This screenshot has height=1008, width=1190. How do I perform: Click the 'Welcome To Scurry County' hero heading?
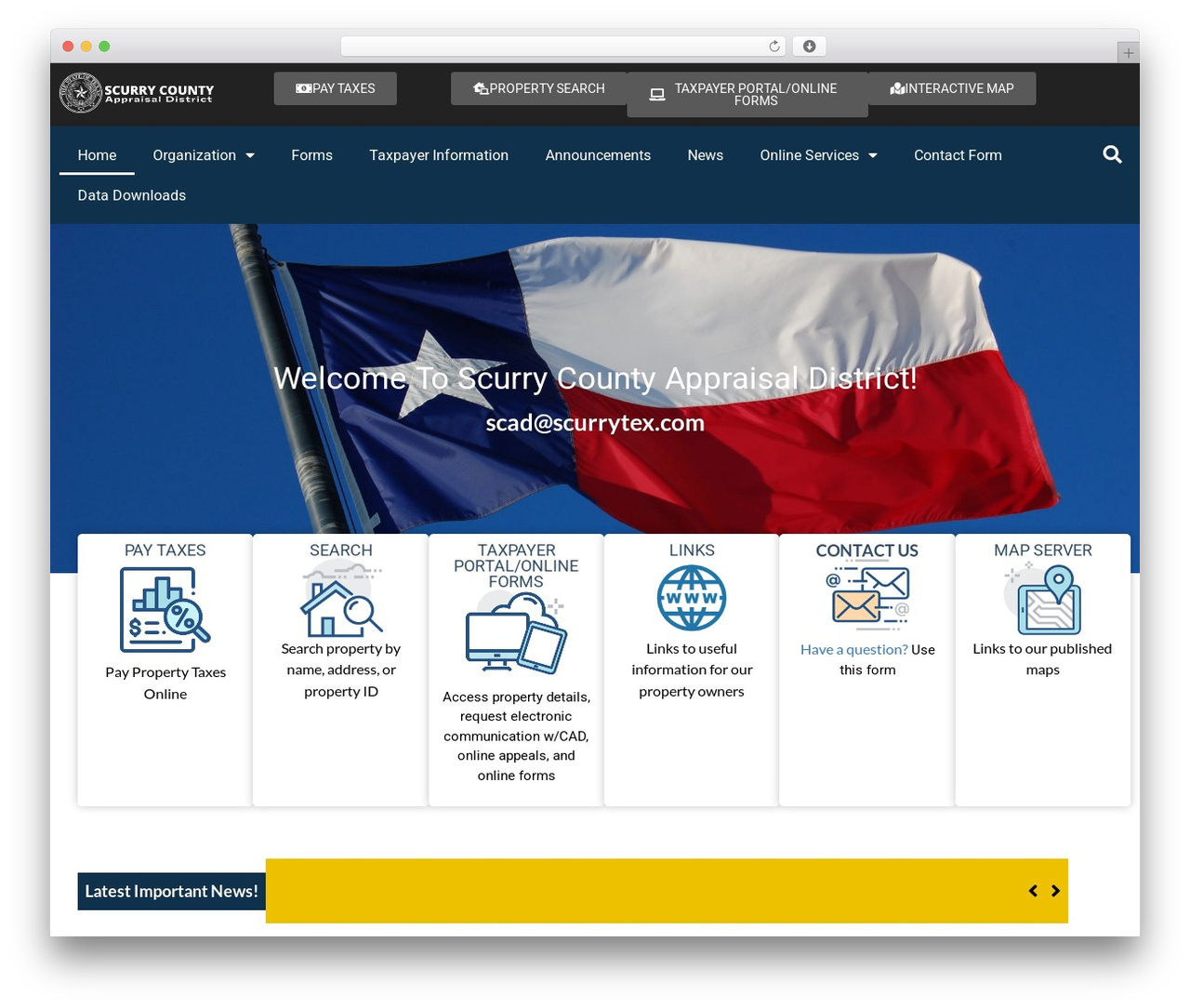tap(595, 378)
